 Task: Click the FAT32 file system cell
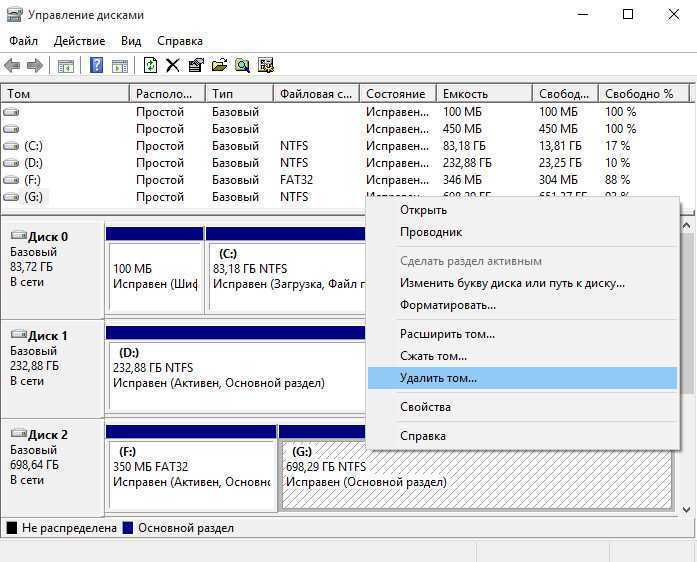(296, 180)
